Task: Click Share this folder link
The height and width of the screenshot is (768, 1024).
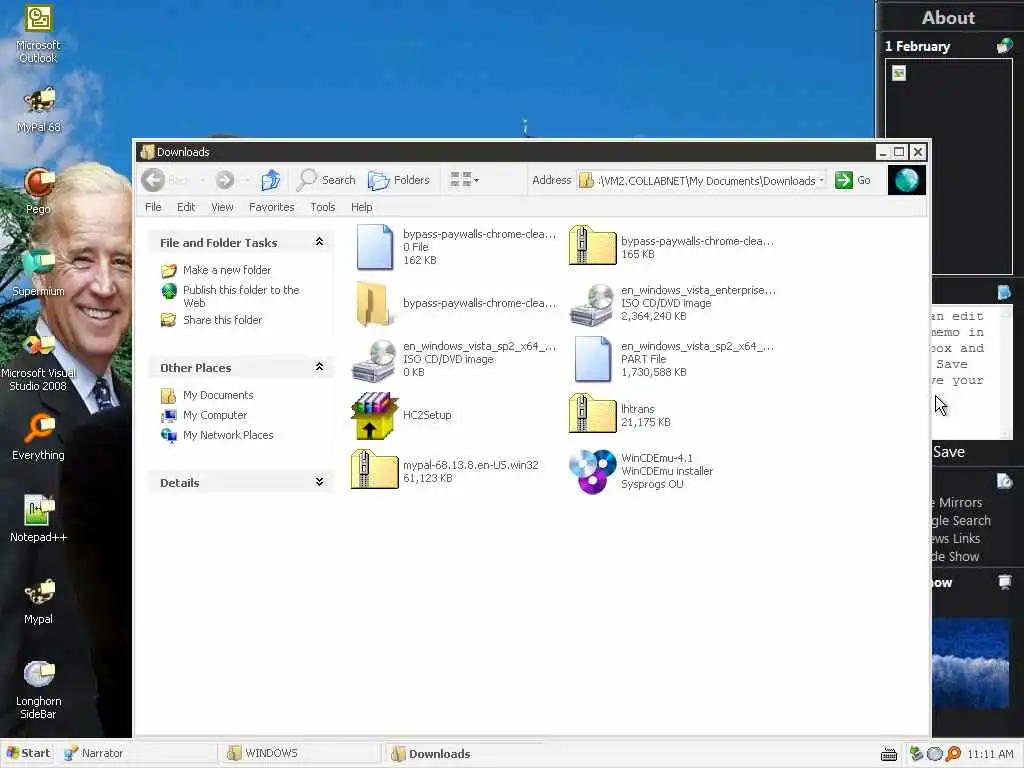Action: (x=222, y=320)
